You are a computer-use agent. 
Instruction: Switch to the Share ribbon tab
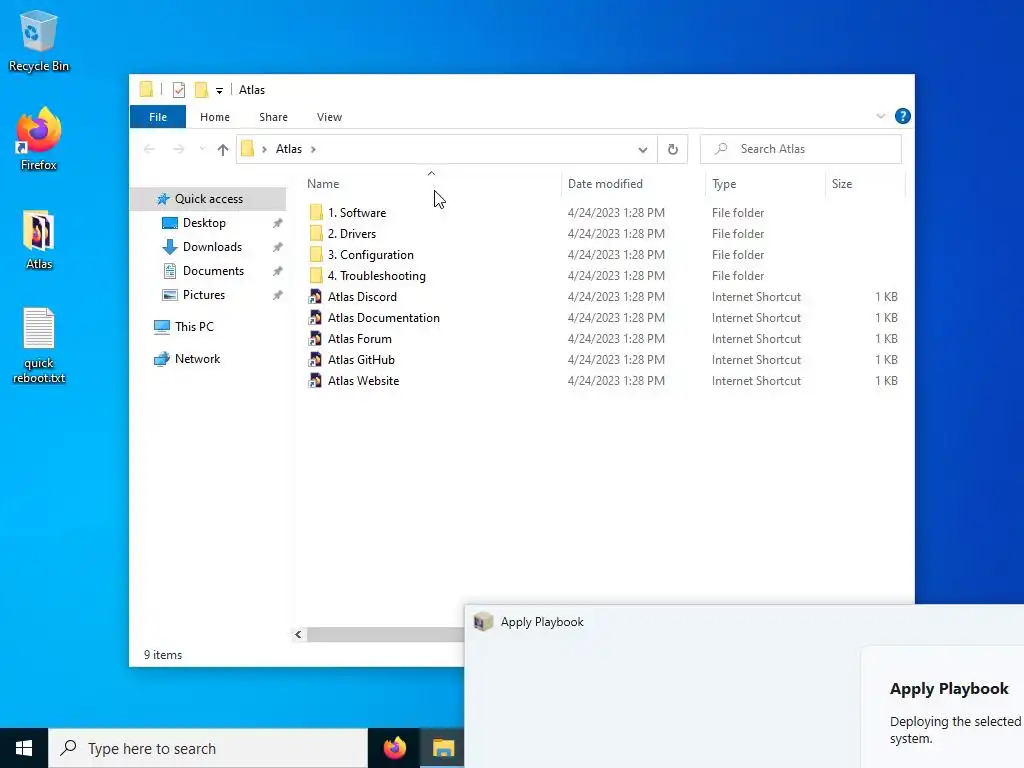(273, 117)
